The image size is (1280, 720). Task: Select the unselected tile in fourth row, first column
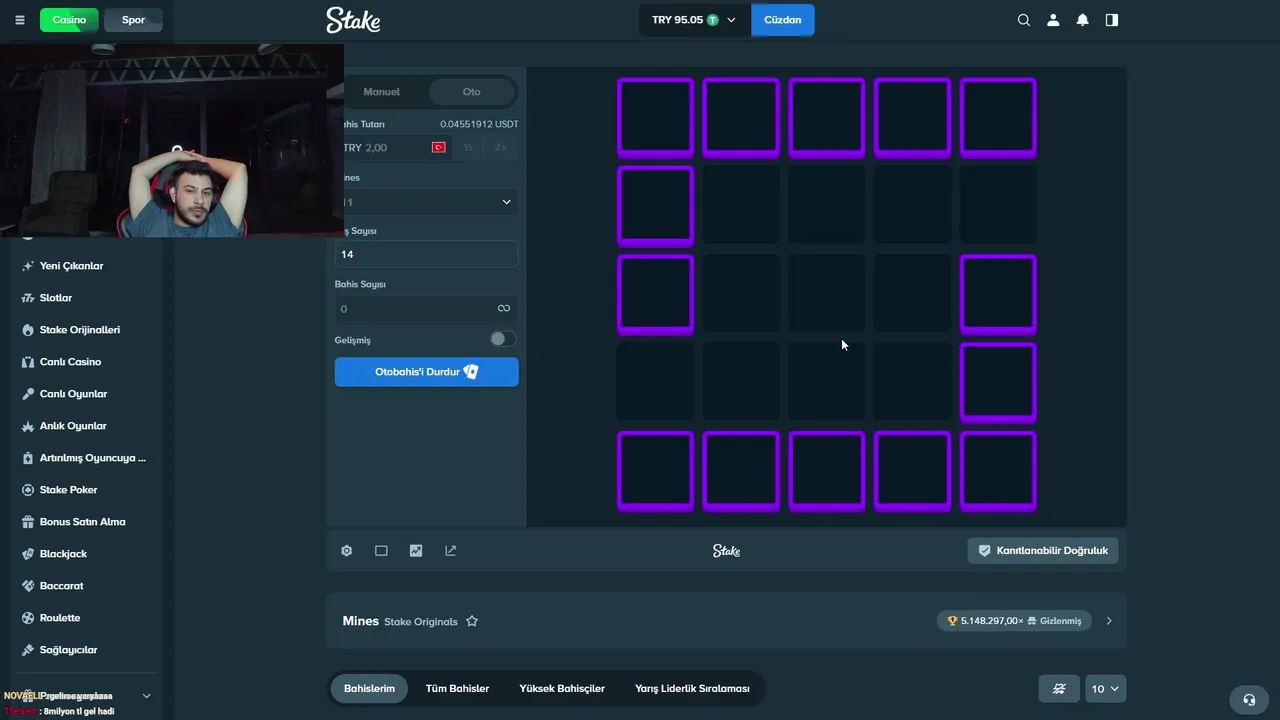655,382
